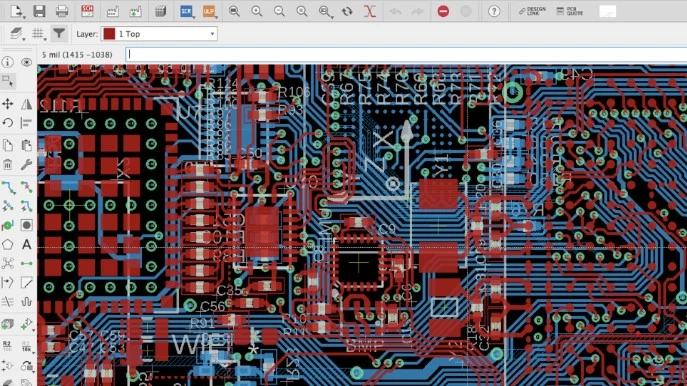Click the Refresh arrows icon
Screen dimensions: 687x386
pyautogui.click(x=347, y=11)
